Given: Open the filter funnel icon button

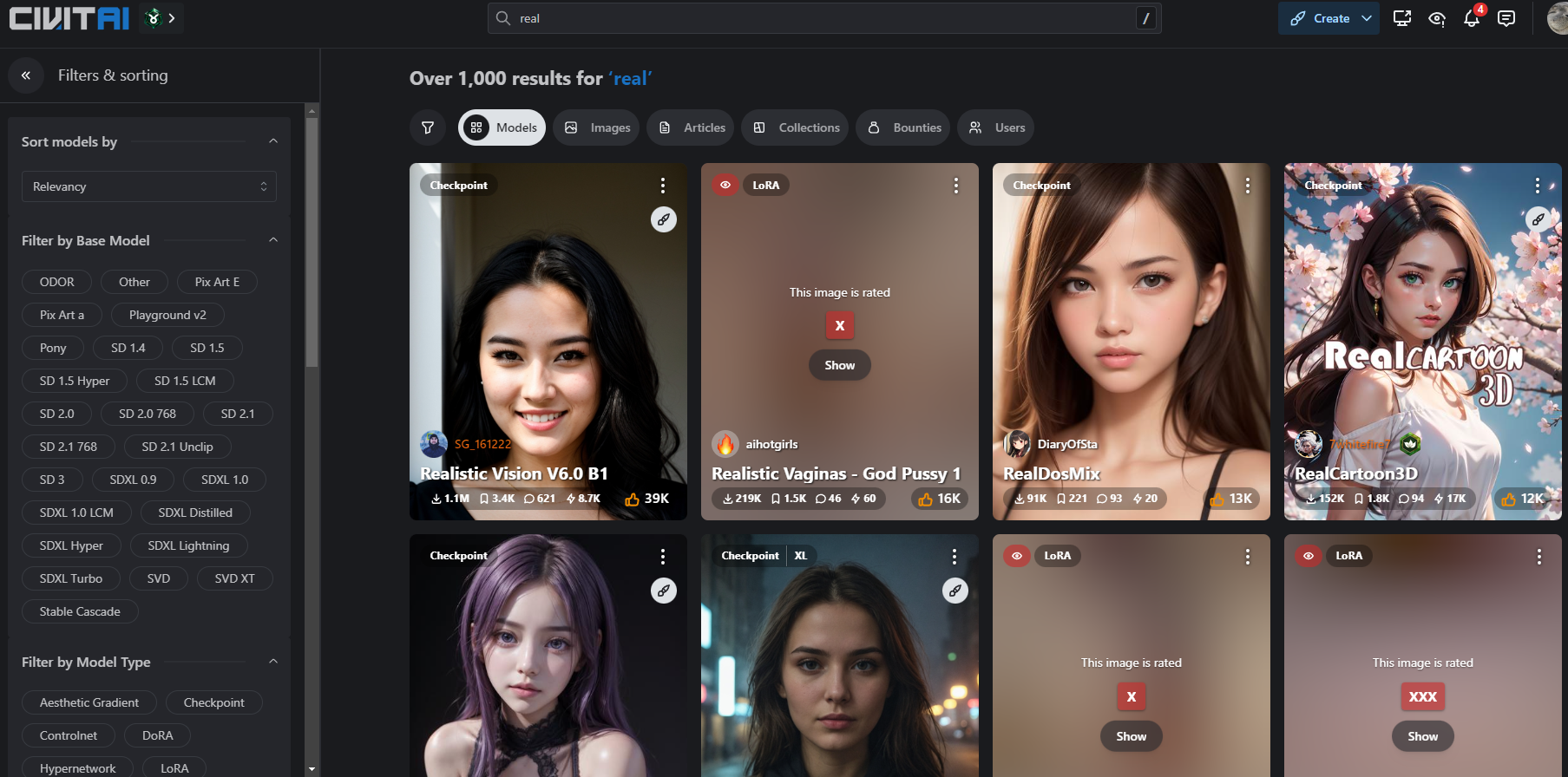Looking at the screenshot, I should point(428,127).
